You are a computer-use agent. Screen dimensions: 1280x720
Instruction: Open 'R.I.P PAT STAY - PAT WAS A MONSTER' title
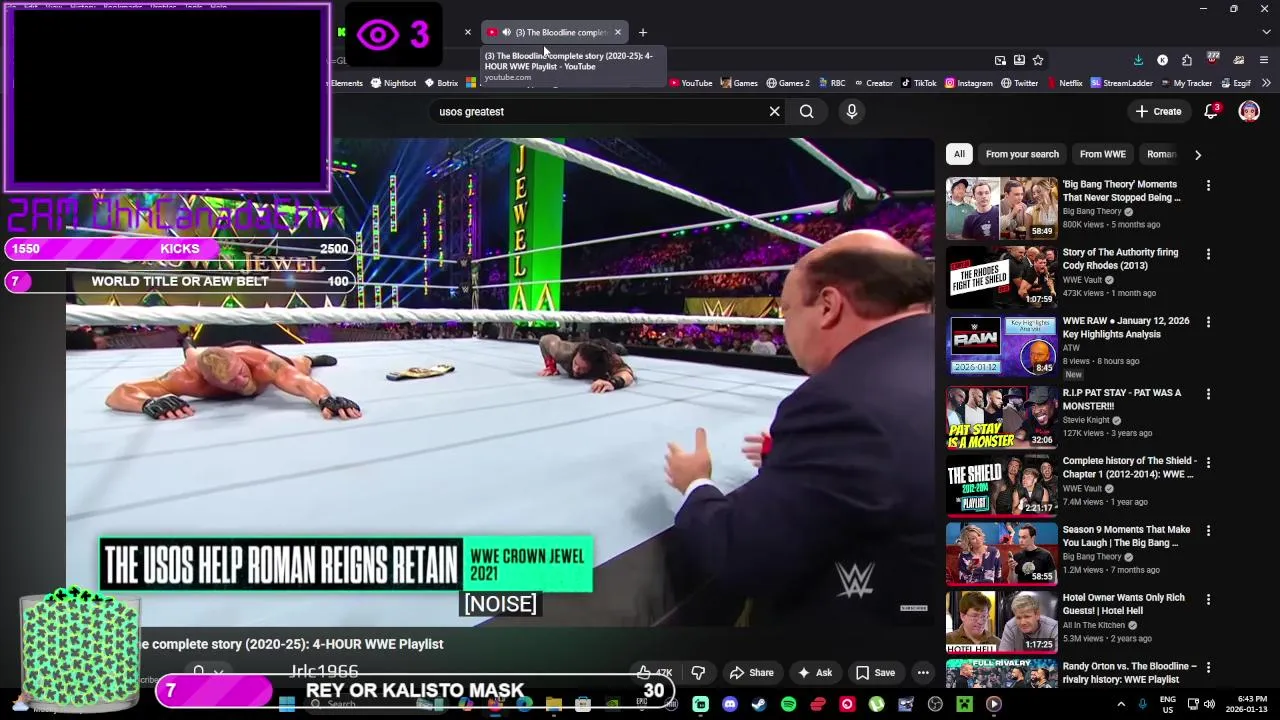pyautogui.click(x=1122, y=399)
